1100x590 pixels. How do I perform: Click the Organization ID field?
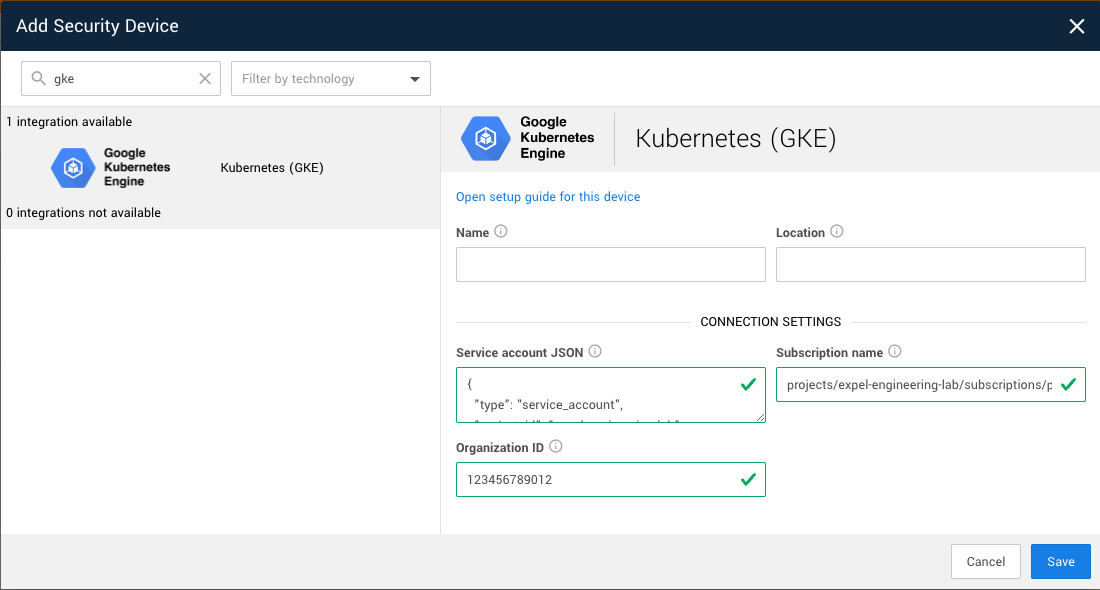[x=610, y=480]
